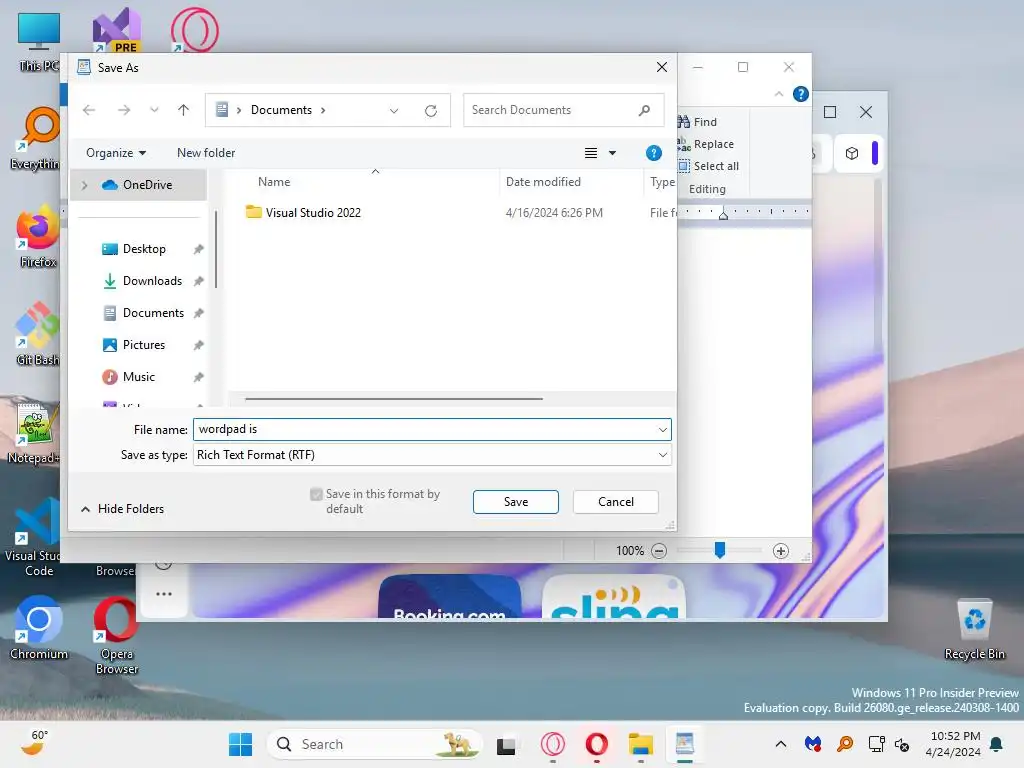Viewport: 1024px width, 768px height.
Task: Open the Windows Start menu
Action: [240, 744]
